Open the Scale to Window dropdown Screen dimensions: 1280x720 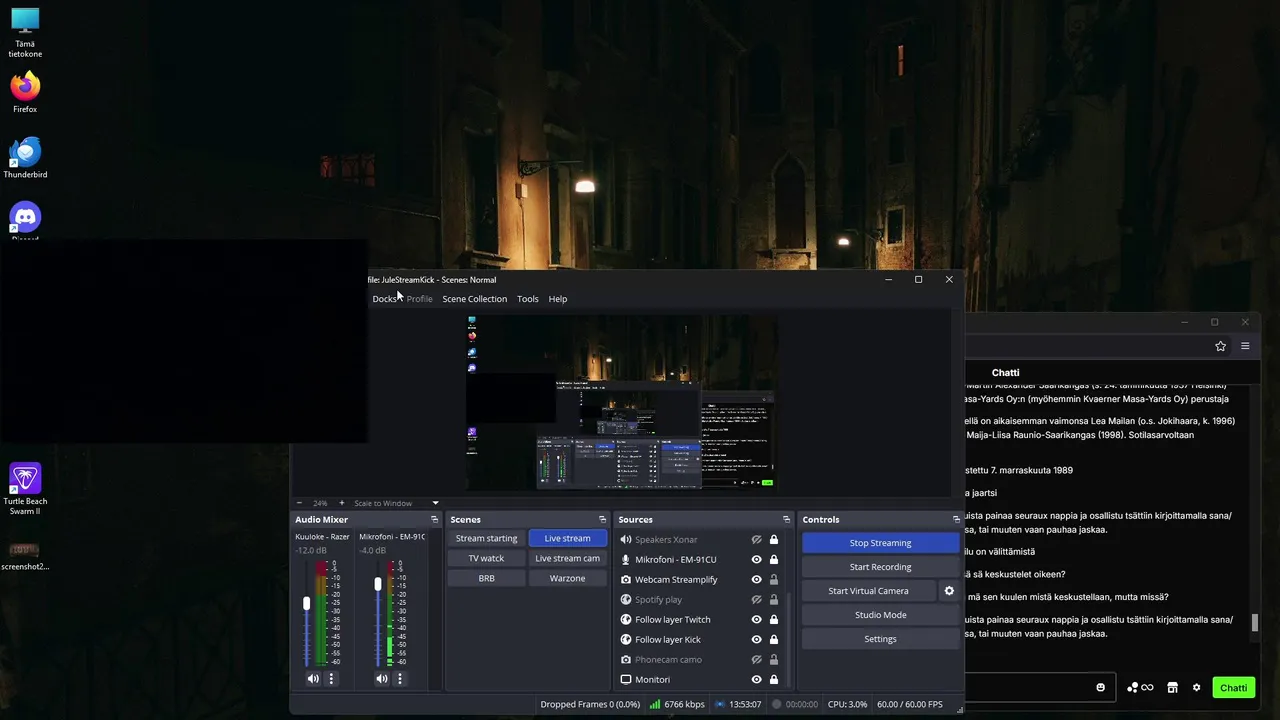click(x=396, y=503)
